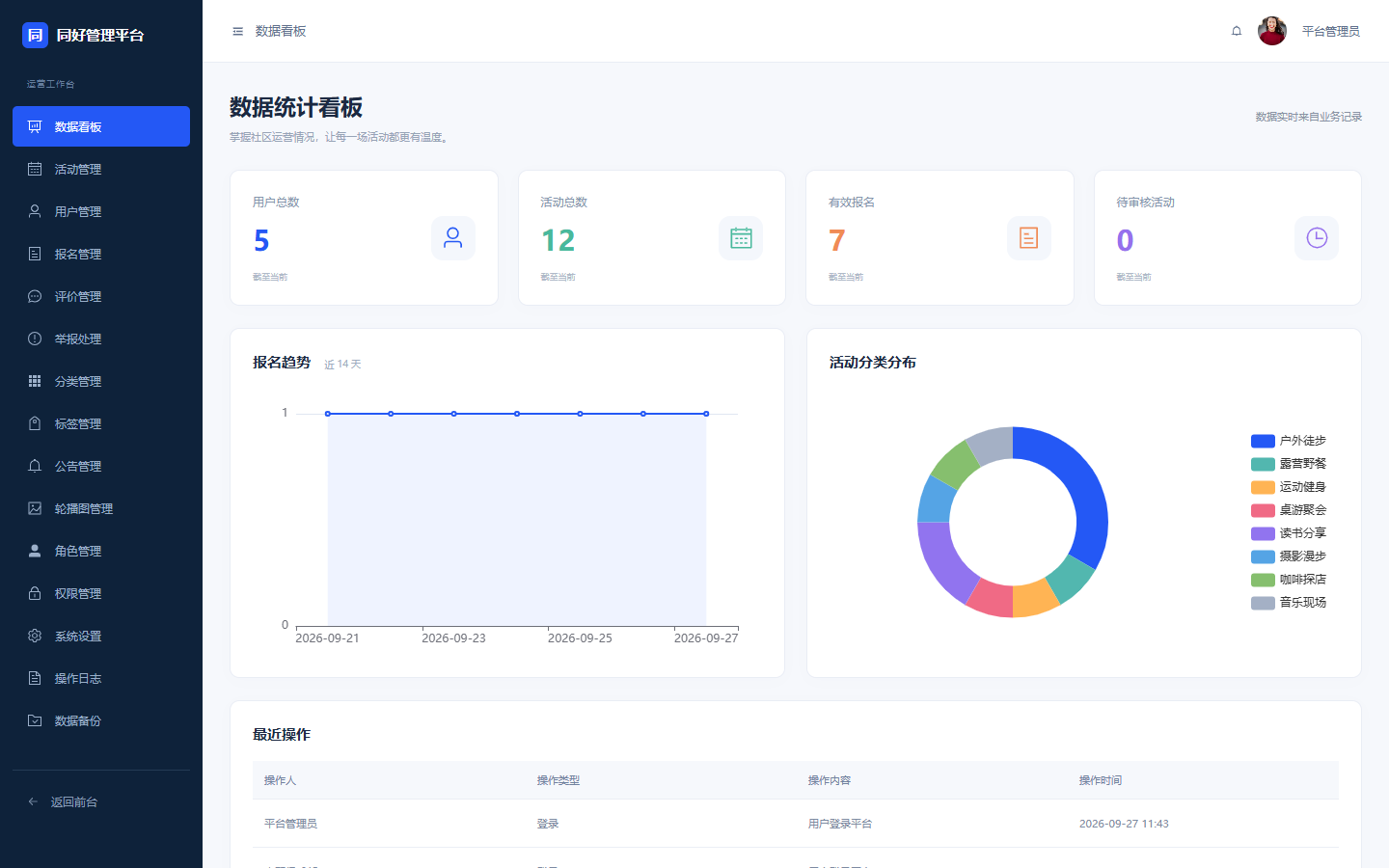Click the calendar icon in 活动总数 card
The image size is (1389, 868).
(741, 238)
